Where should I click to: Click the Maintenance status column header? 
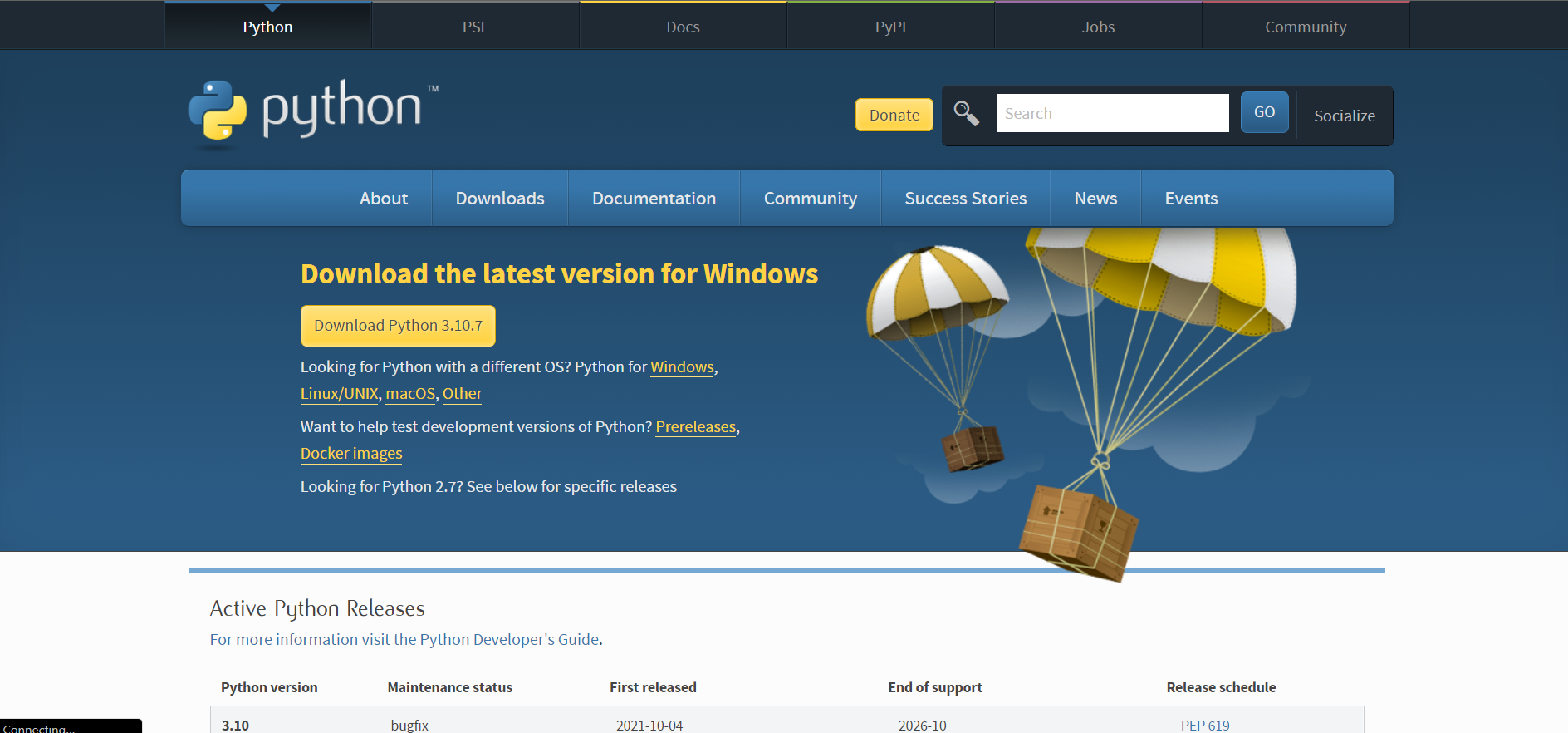450,687
